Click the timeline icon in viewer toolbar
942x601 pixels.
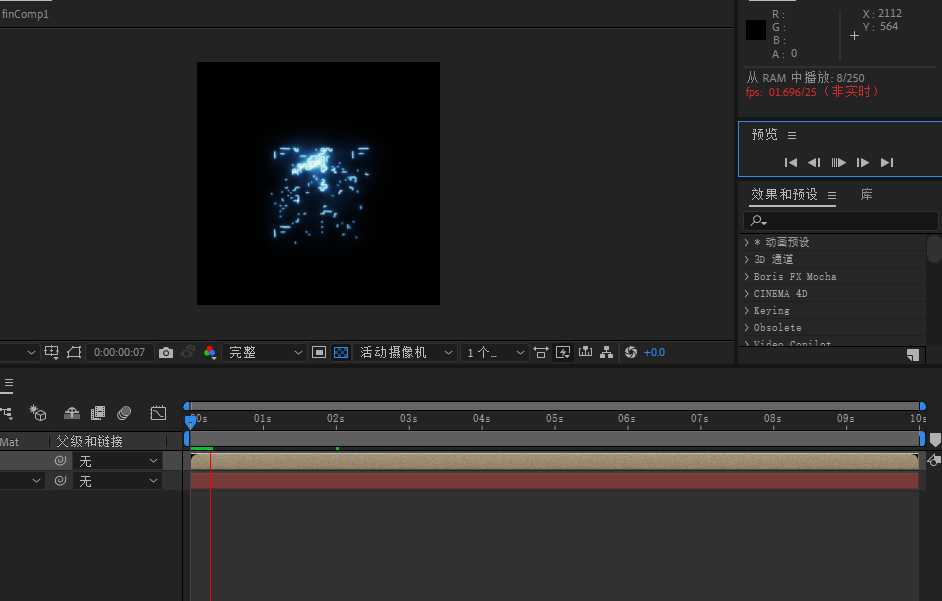585,352
